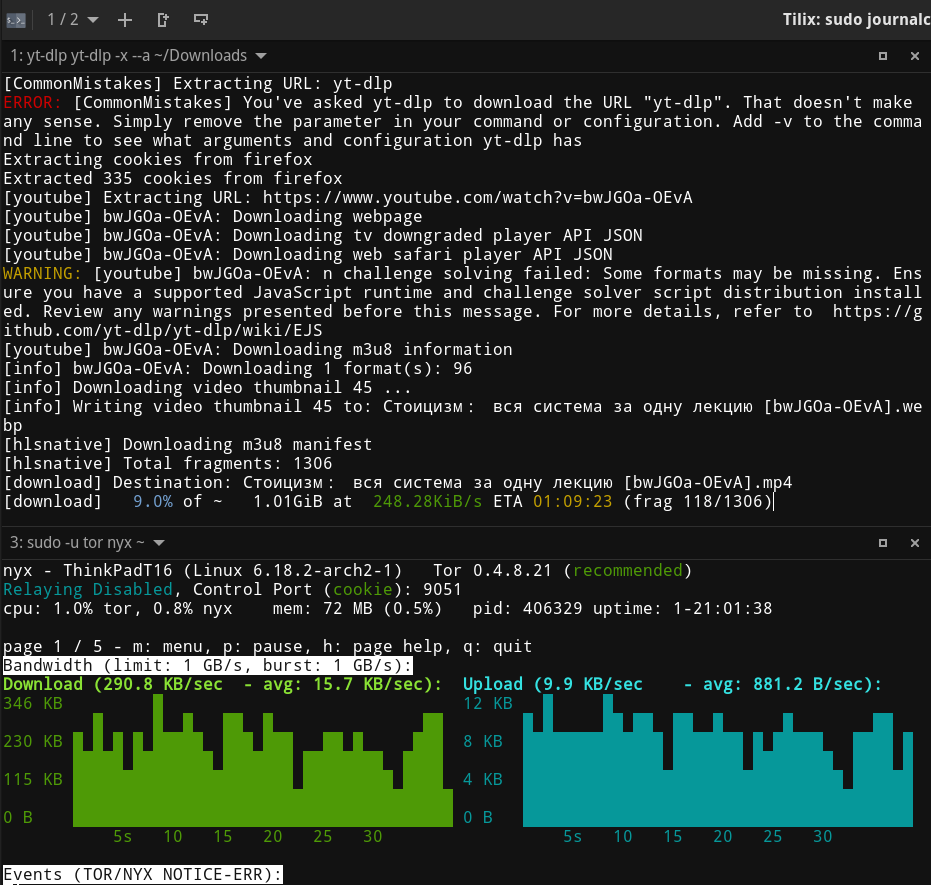Image resolution: width=931 pixels, height=885 pixels.
Task: Maximize the yt-dlp terminal pane
Action: (x=883, y=56)
